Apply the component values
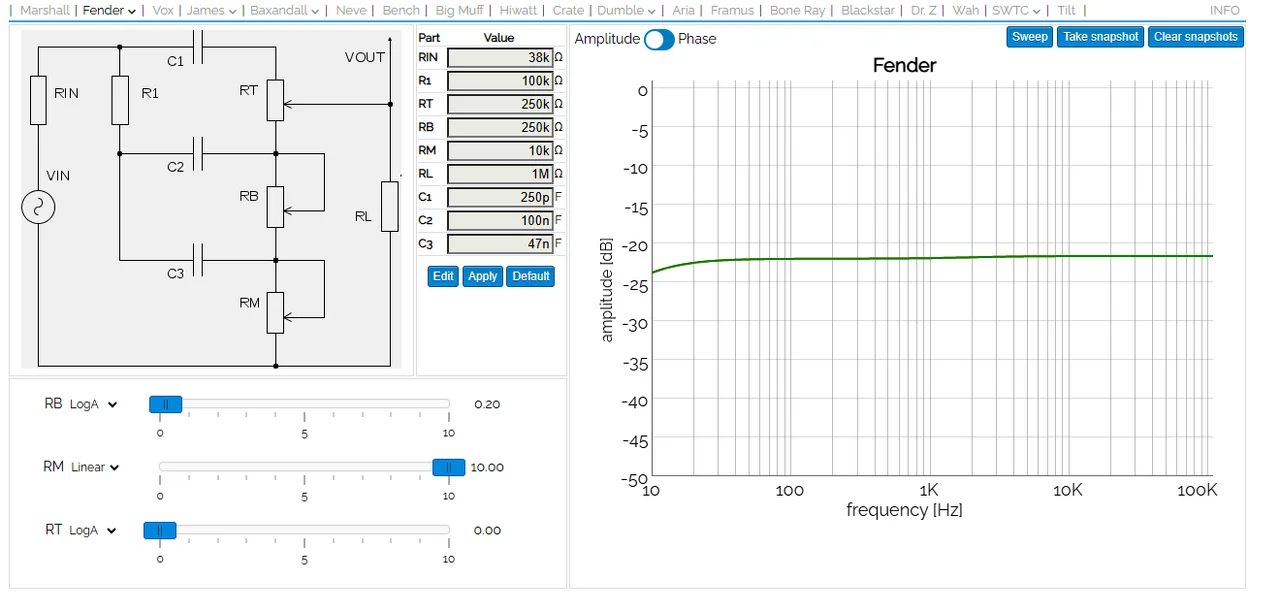Viewport: 1280px width, 612px height. 482,276
